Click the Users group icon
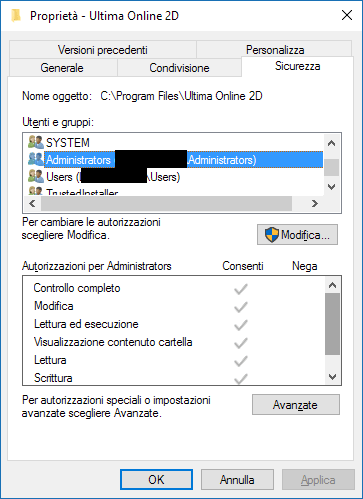This screenshot has width=363, height=499. pos(36,176)
